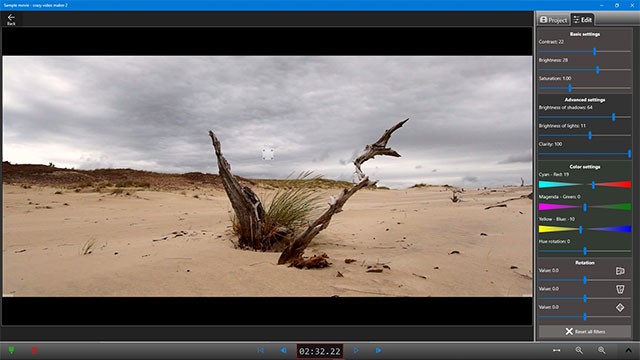The height and width of the screenshot is (360, 640).
Task: Open the Edit tab
Action: tap(582, 20)
